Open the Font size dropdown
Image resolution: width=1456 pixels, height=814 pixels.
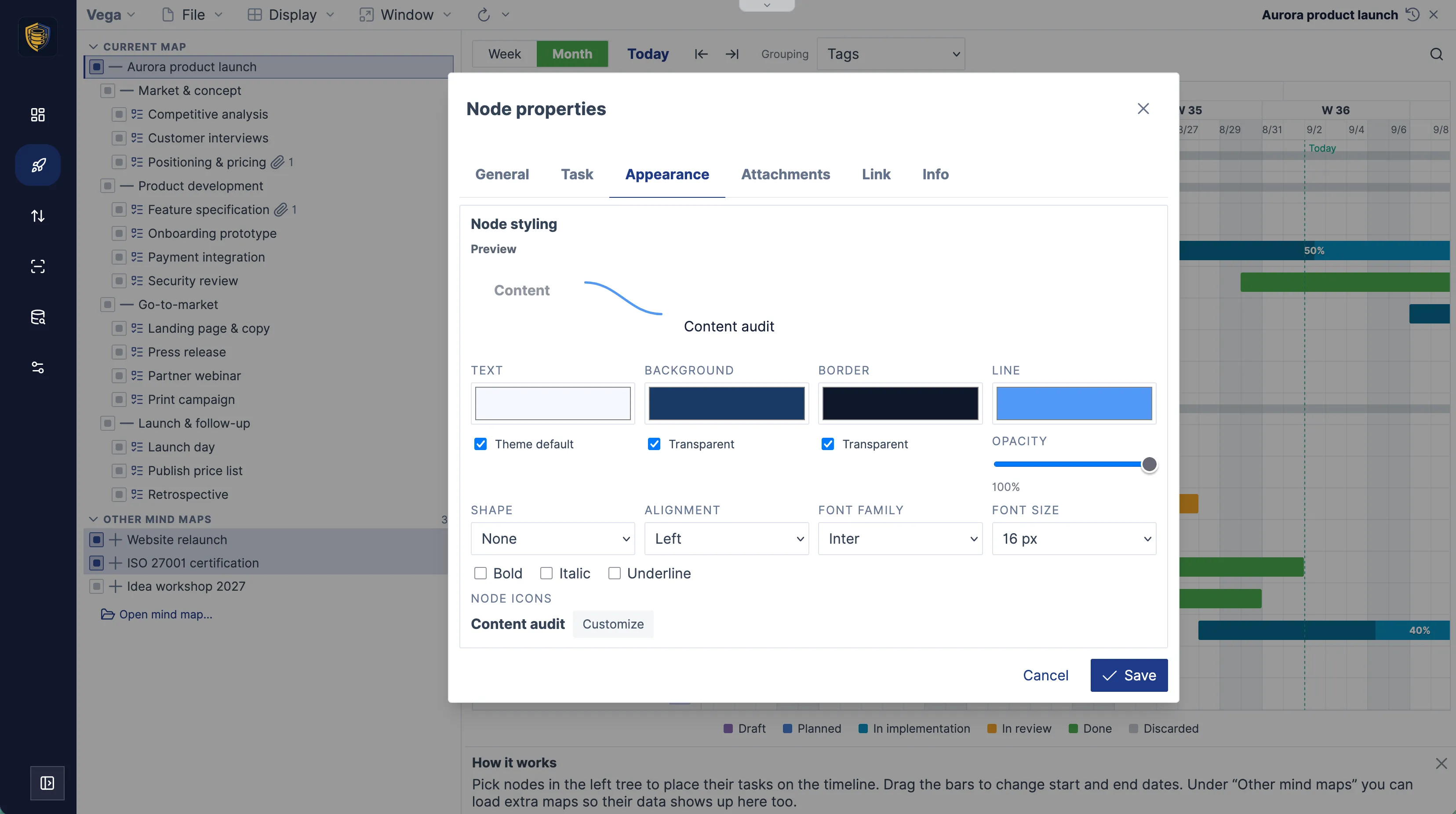1074,539
